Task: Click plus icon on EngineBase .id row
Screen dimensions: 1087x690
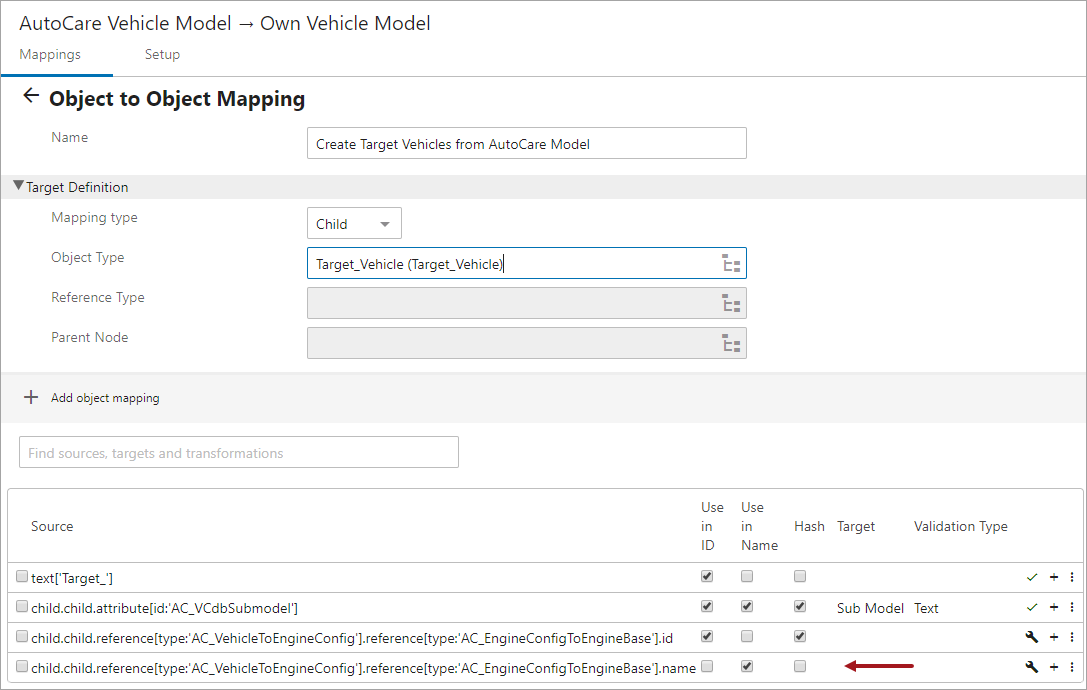Action: tap(1054, 637)
